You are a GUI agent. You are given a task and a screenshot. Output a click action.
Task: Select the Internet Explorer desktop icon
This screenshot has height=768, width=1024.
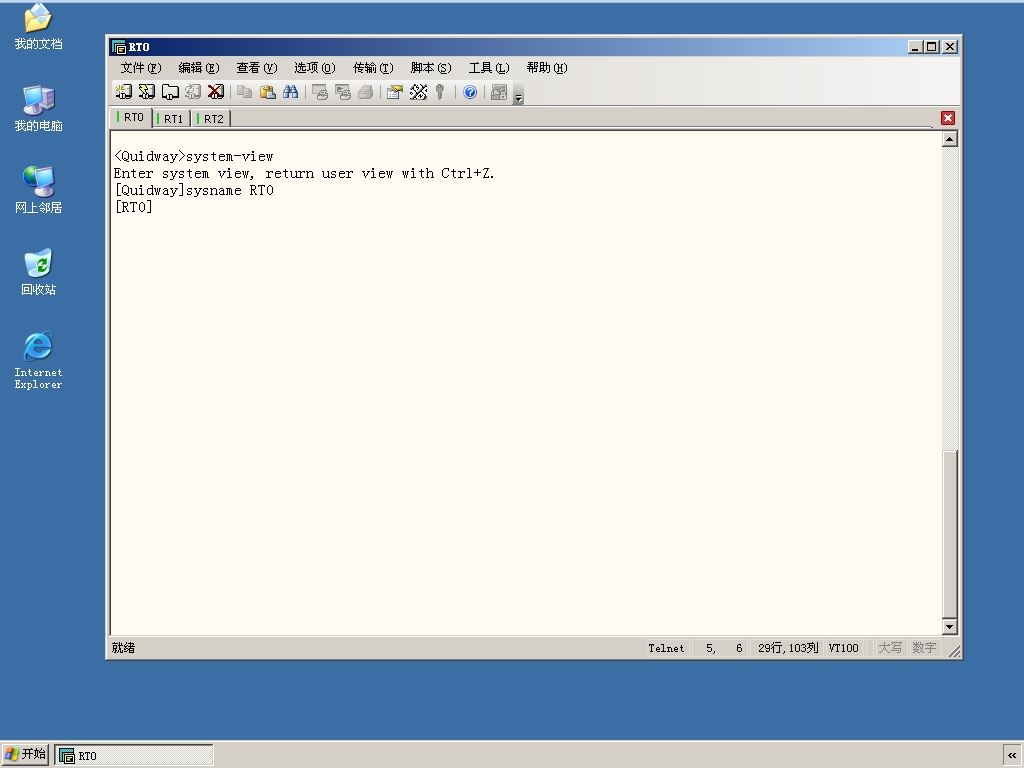38,360
